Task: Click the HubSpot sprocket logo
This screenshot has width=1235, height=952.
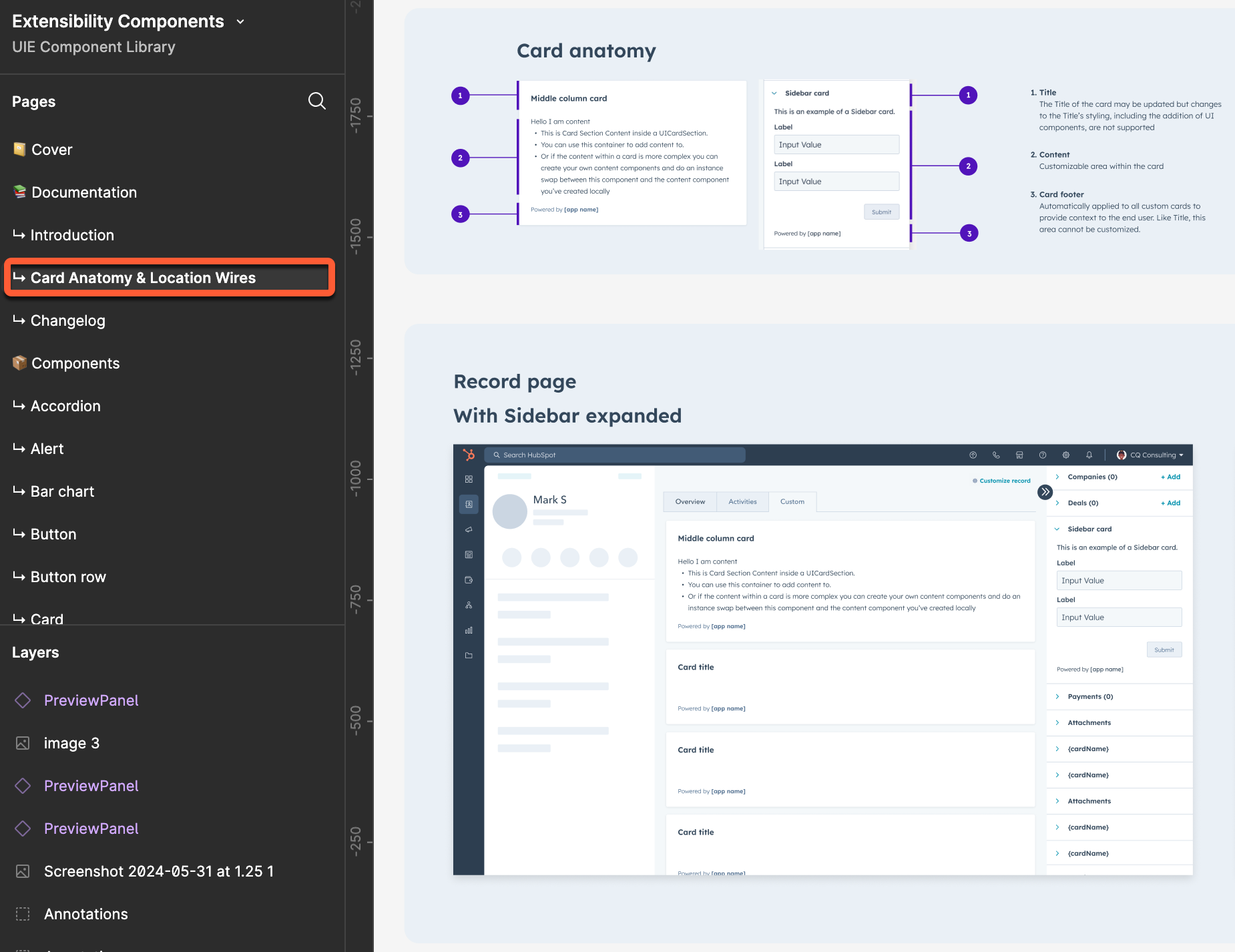Action: pos(469,455)
